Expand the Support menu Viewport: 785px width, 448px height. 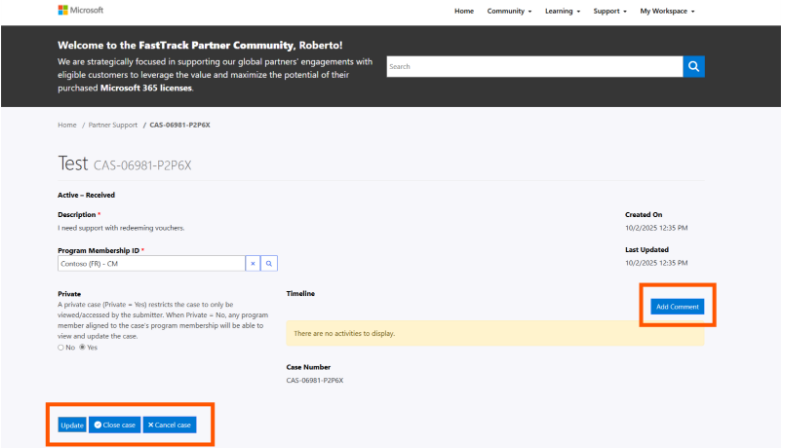(610, 11)
